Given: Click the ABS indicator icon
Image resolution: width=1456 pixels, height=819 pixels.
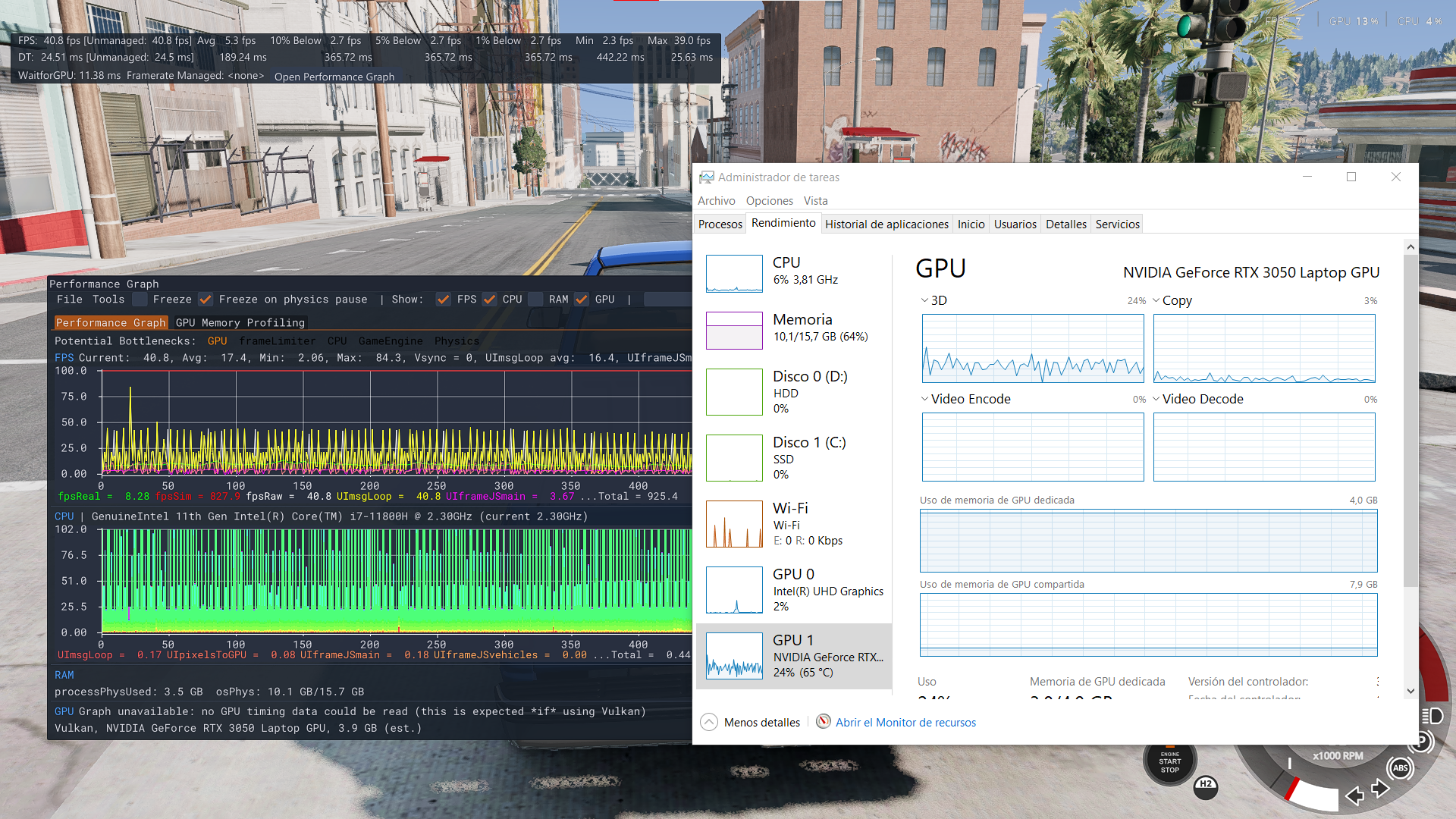Looking at the screenshot, I should coord(1400,768).
